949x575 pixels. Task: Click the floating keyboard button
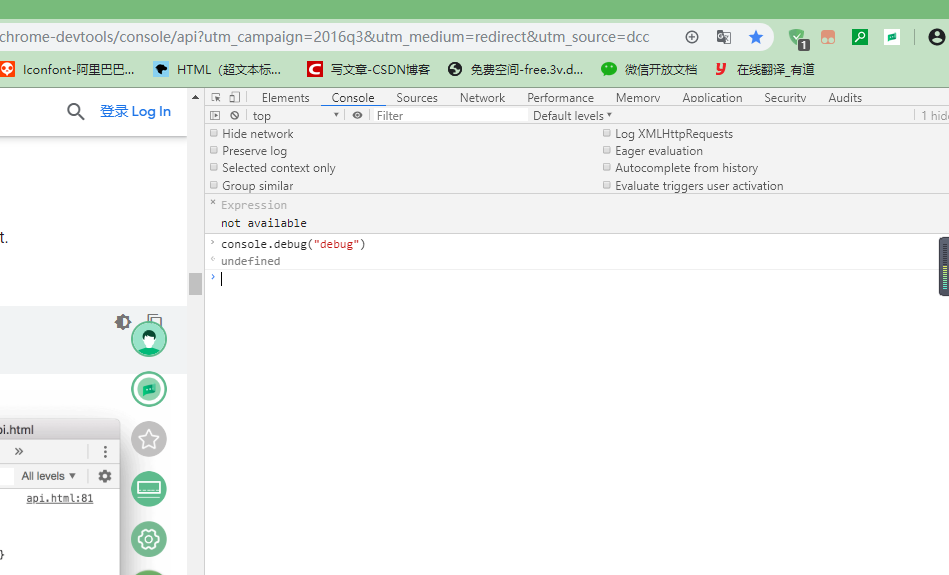click(149, 488)
